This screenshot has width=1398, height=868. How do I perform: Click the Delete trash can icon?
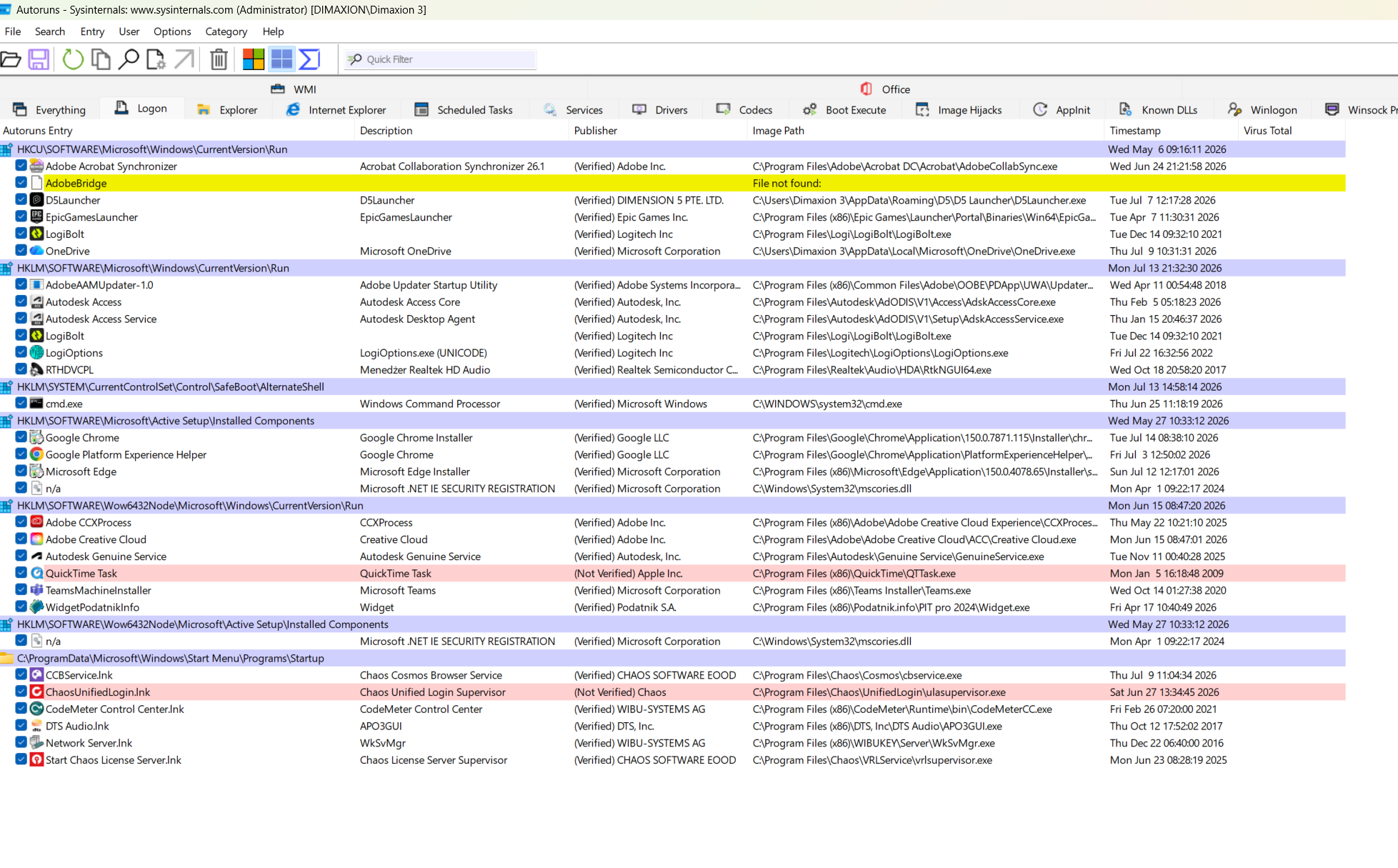click(x=219, y=59)
